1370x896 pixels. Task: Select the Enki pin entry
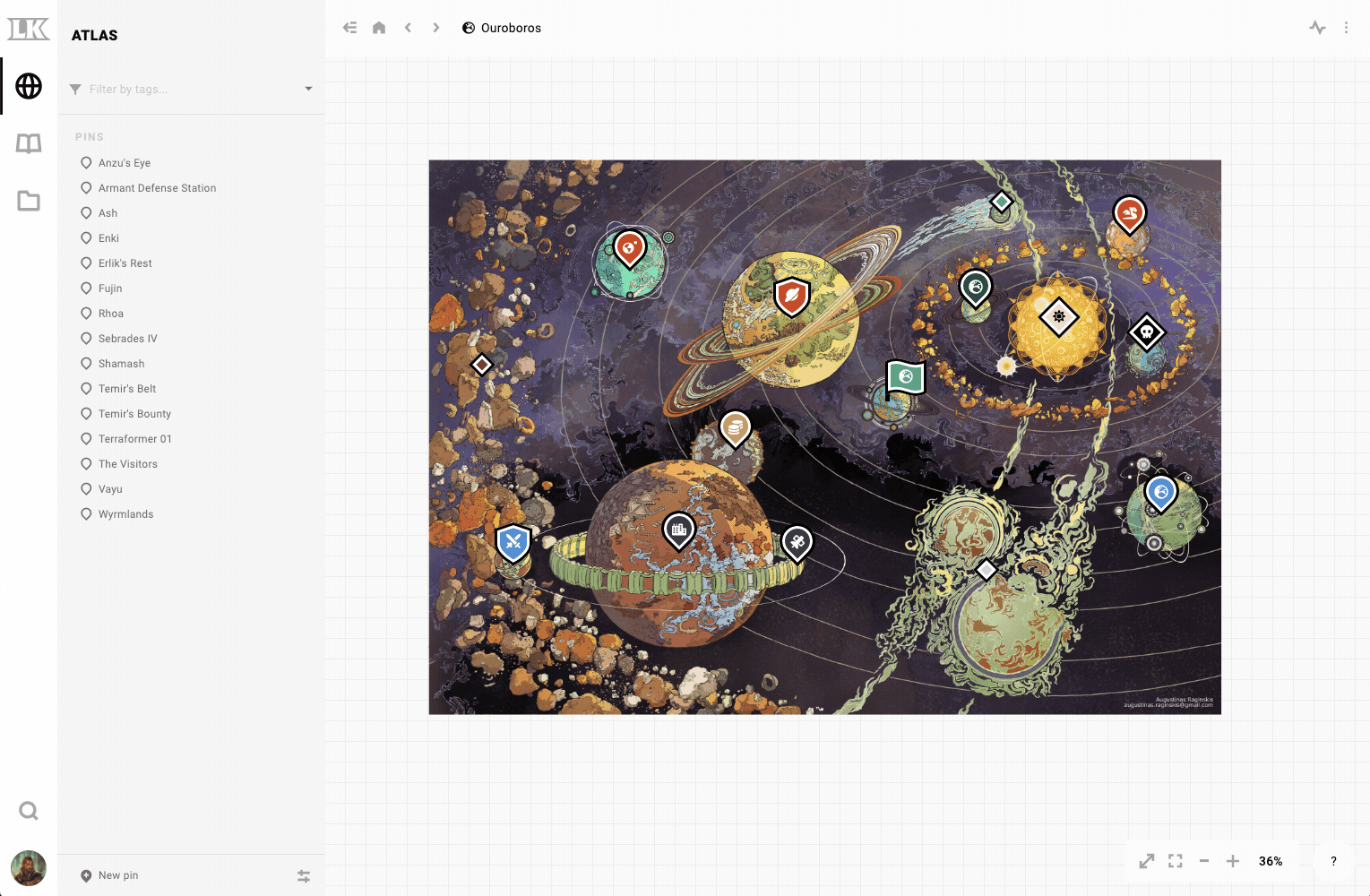point(191,238)
